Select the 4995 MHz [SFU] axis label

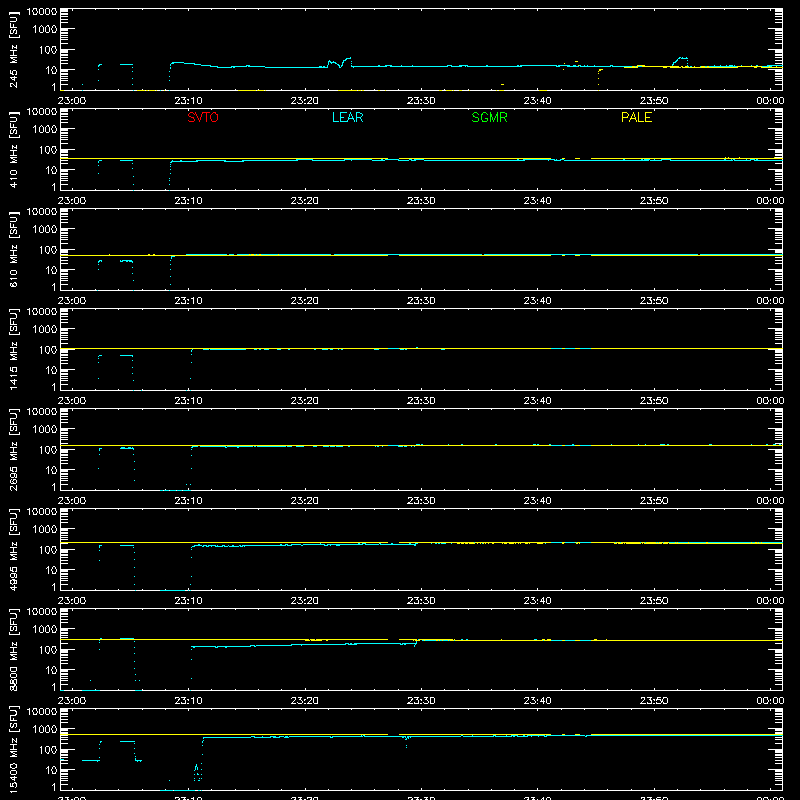(14, 549)
